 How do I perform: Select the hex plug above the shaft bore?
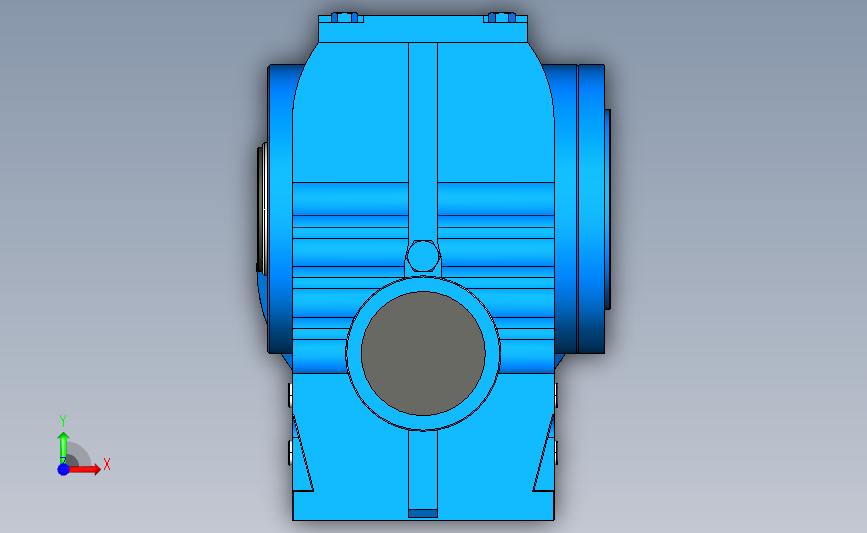pyautogui.click(x=423, y=256)
